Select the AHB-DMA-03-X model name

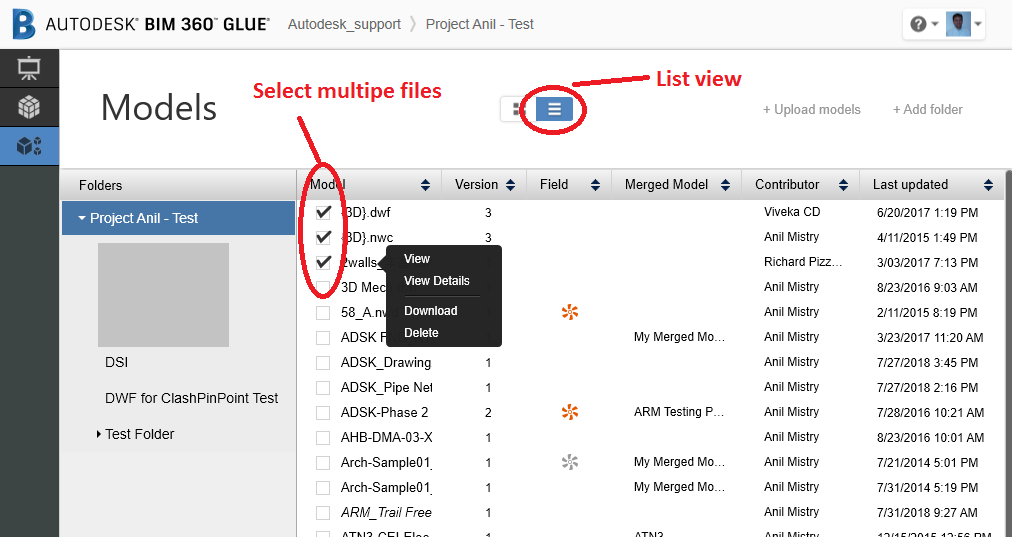point(387,438)
